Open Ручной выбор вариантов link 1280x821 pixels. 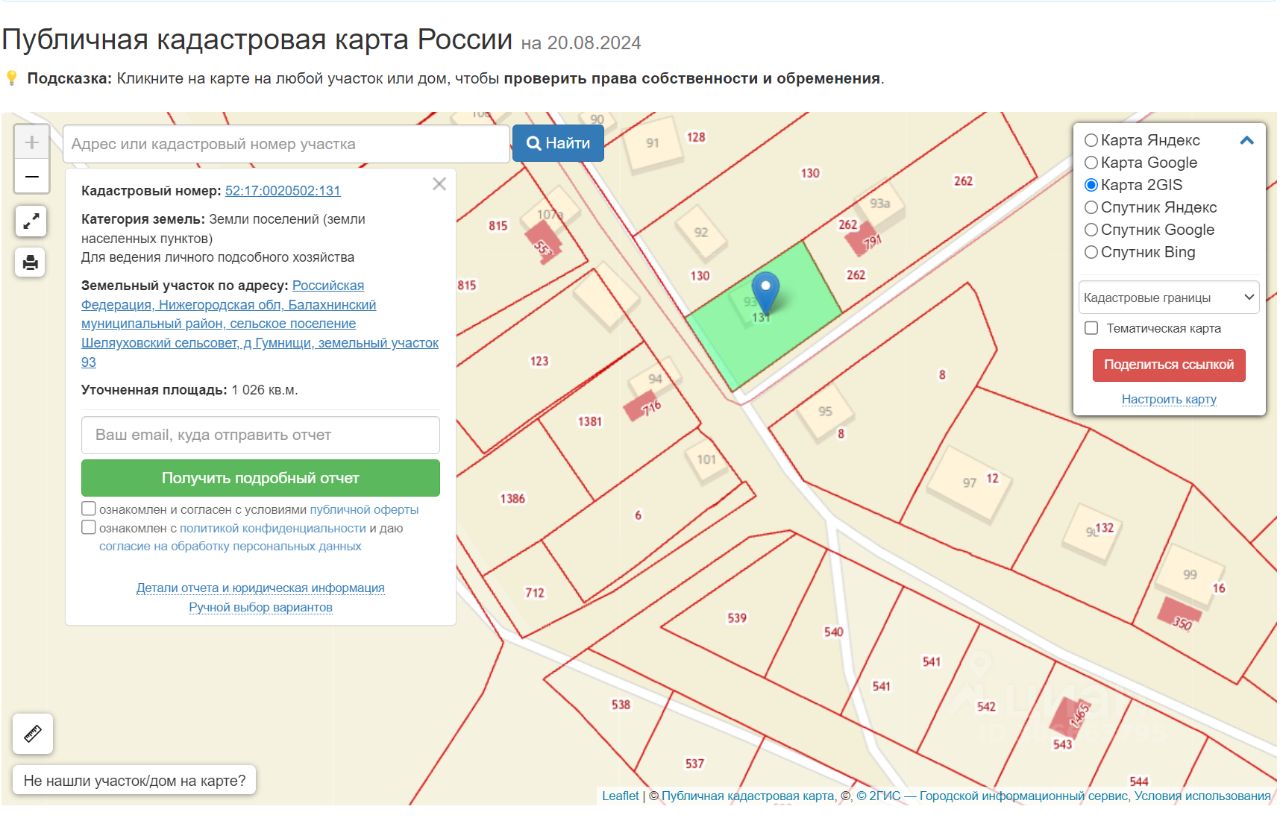pyautogui.click(x=260, y=607)
